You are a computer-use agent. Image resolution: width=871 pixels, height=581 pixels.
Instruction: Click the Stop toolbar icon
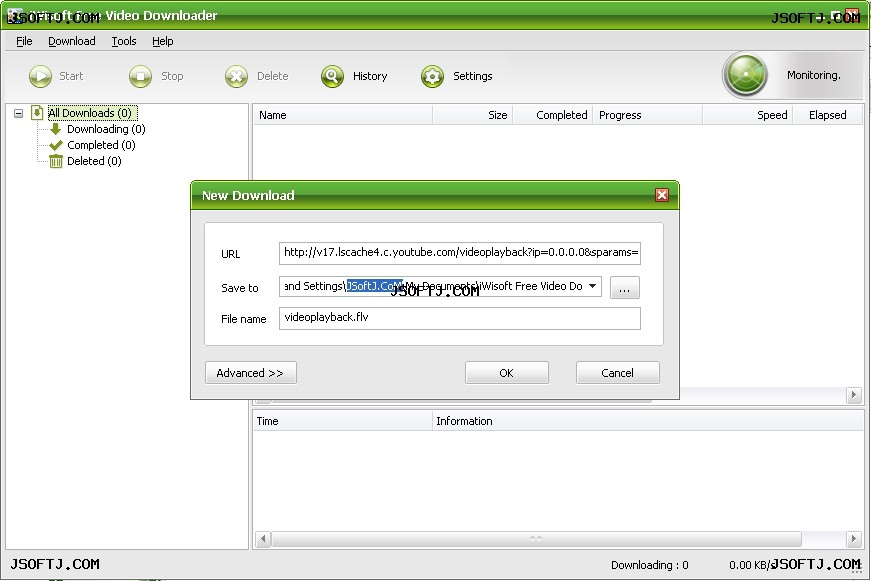click(140, 76)
